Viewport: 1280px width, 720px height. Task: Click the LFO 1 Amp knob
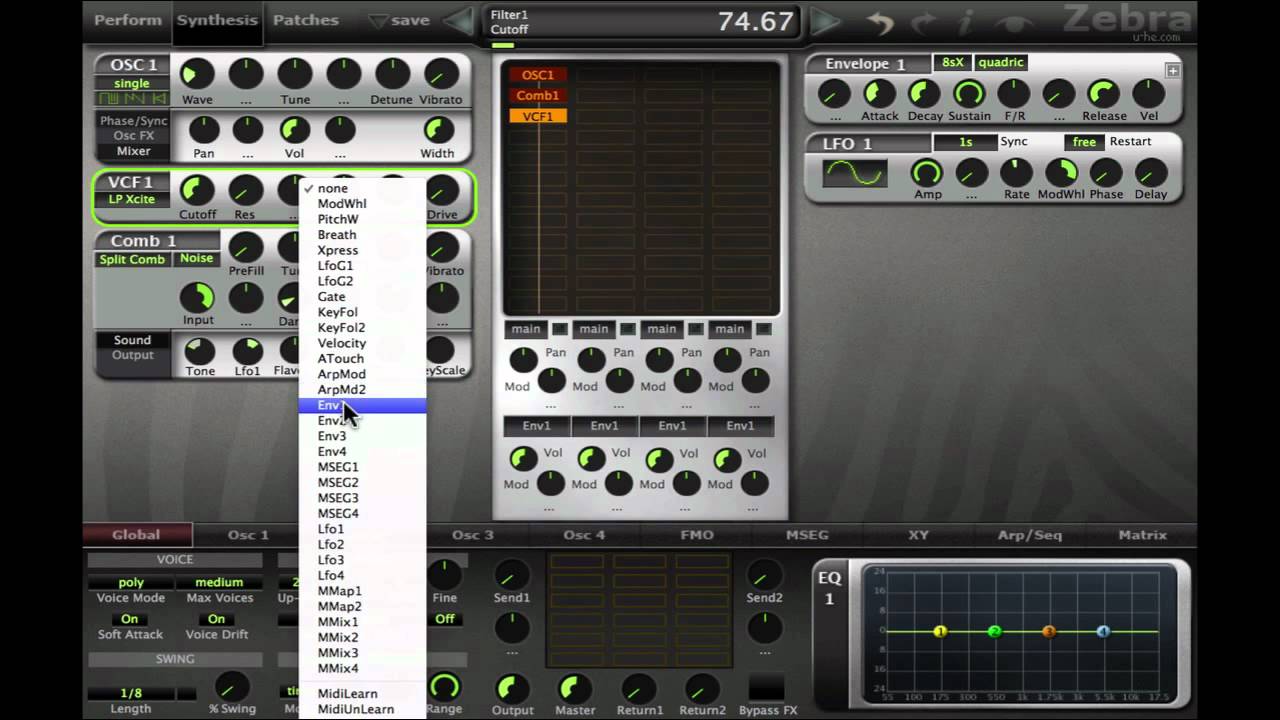click(927, 172)
